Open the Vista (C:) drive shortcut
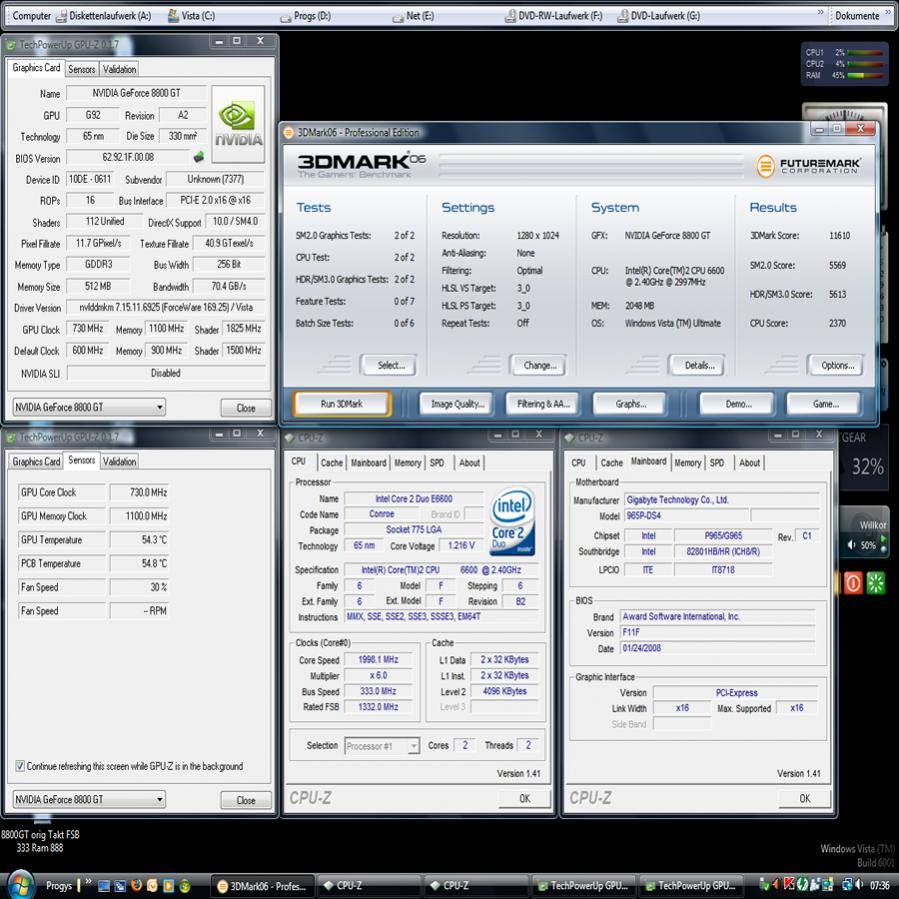Viewport: 899px width, 899px height. pos(191,16)
